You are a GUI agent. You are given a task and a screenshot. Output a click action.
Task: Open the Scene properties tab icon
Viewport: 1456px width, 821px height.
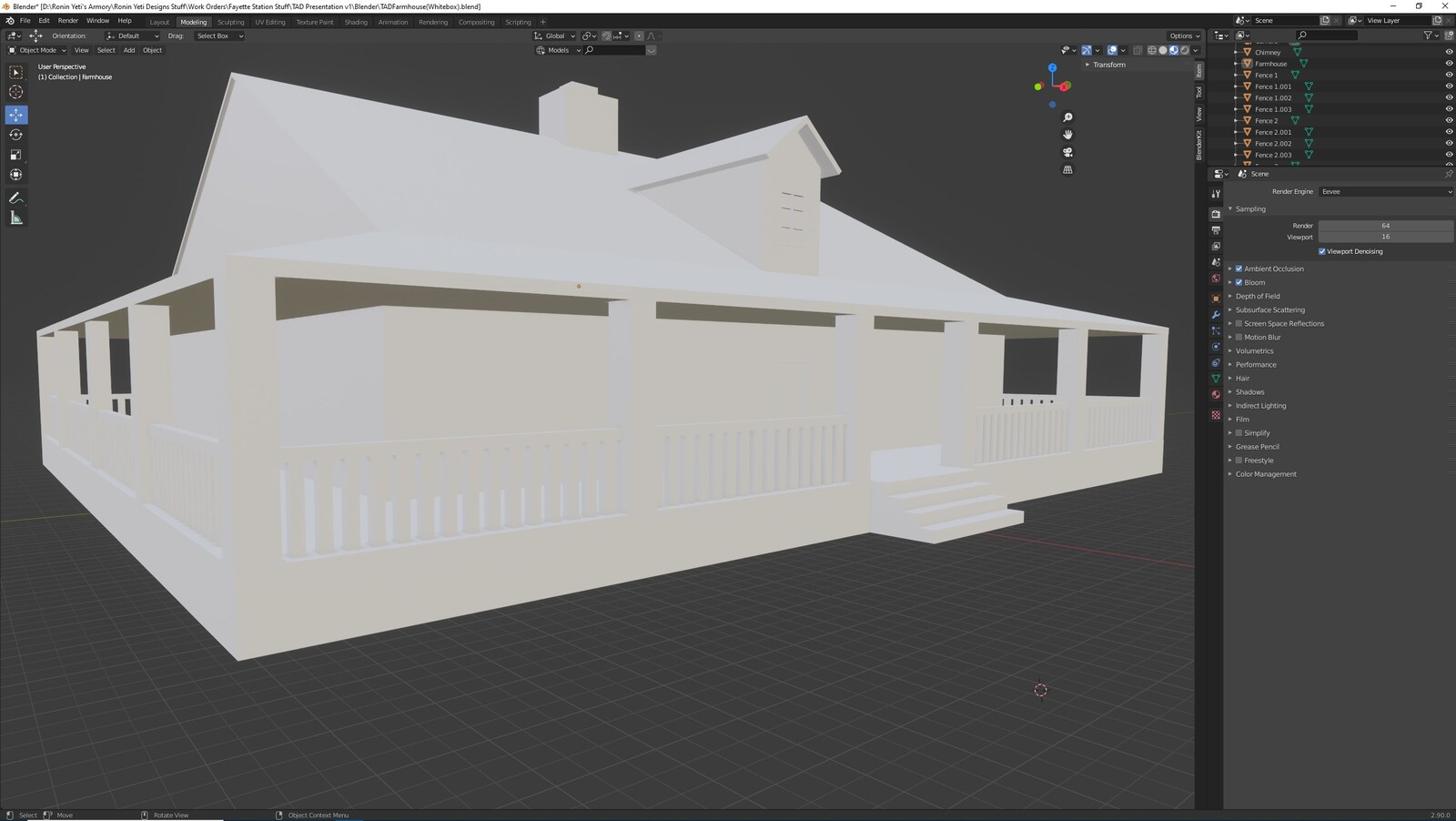(x=1216, y=262)
